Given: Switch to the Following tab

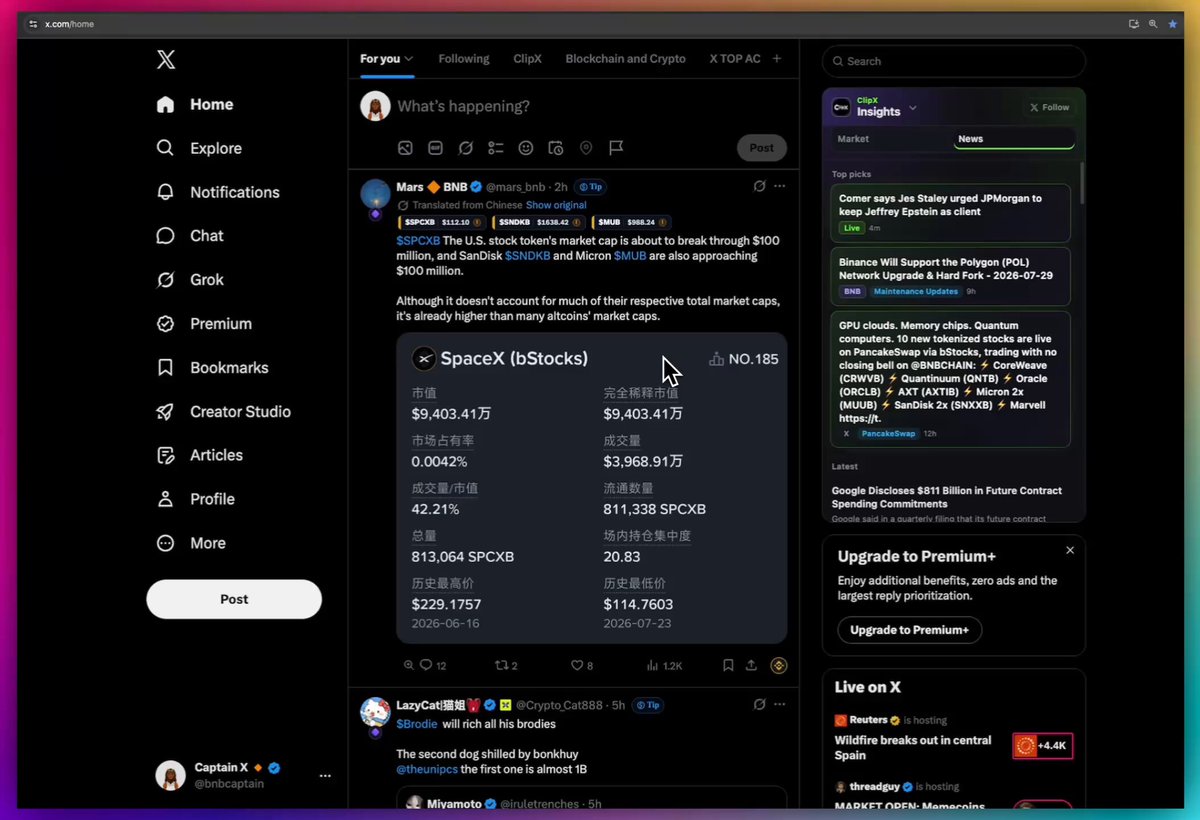Looking at the screenshot, I should (464, 59).
